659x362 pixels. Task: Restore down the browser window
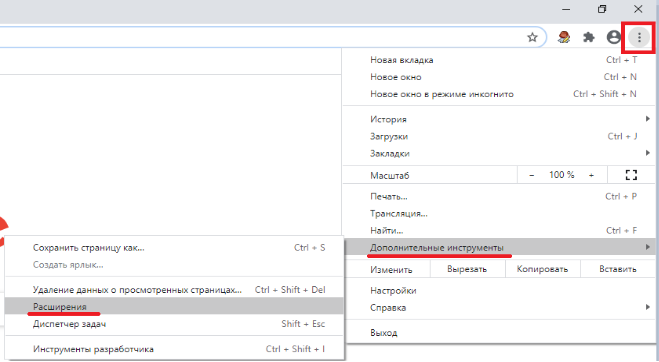pyautogui.click(x=602, y=9)
